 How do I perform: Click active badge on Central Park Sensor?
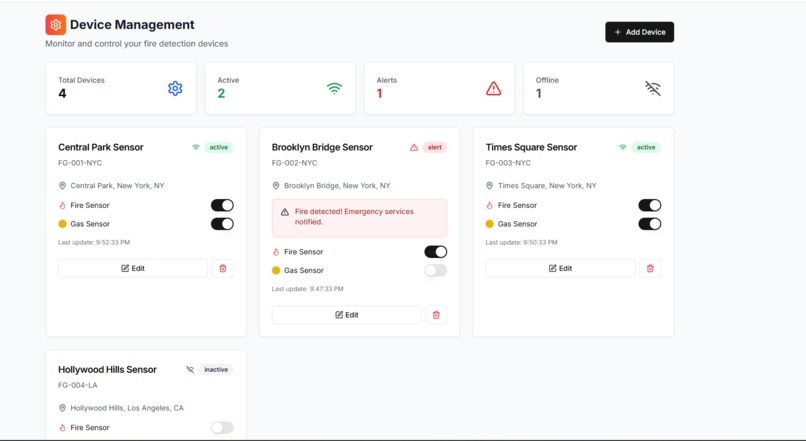click(x=218, y=148)
